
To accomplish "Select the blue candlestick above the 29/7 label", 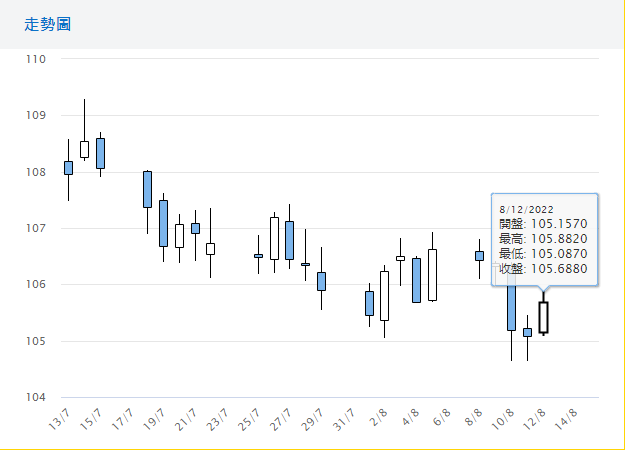I will [321, 281].
